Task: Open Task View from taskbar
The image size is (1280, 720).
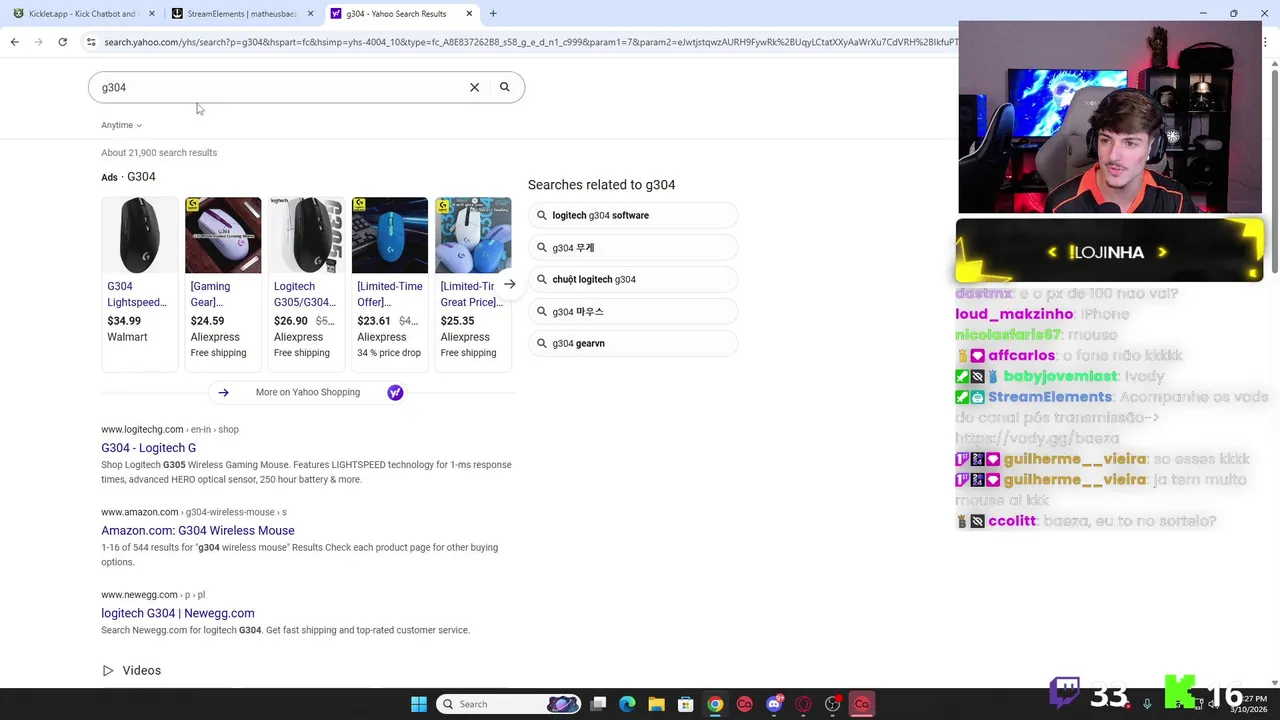Action: 598,704
